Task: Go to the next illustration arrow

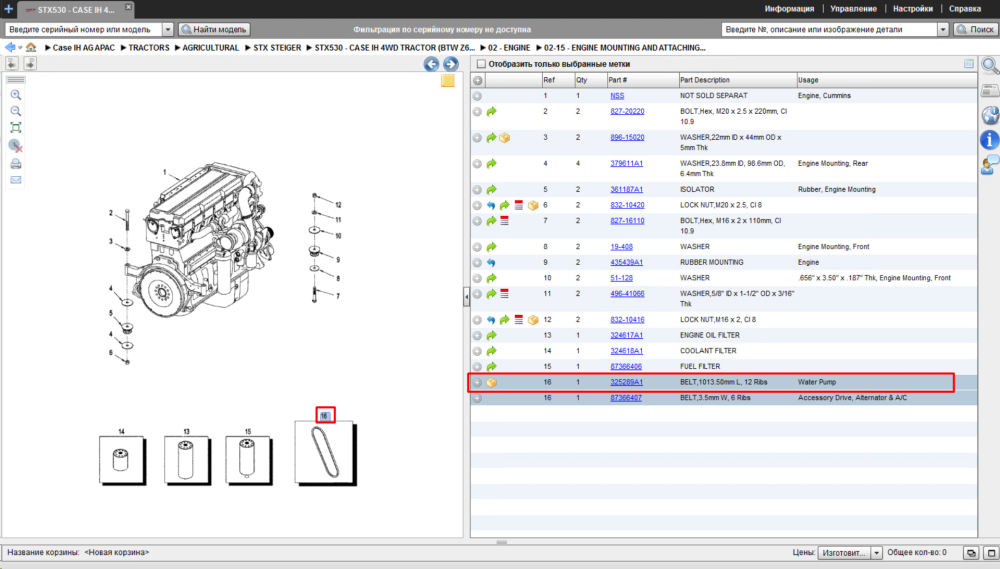Action: click(x=451, y=64)
